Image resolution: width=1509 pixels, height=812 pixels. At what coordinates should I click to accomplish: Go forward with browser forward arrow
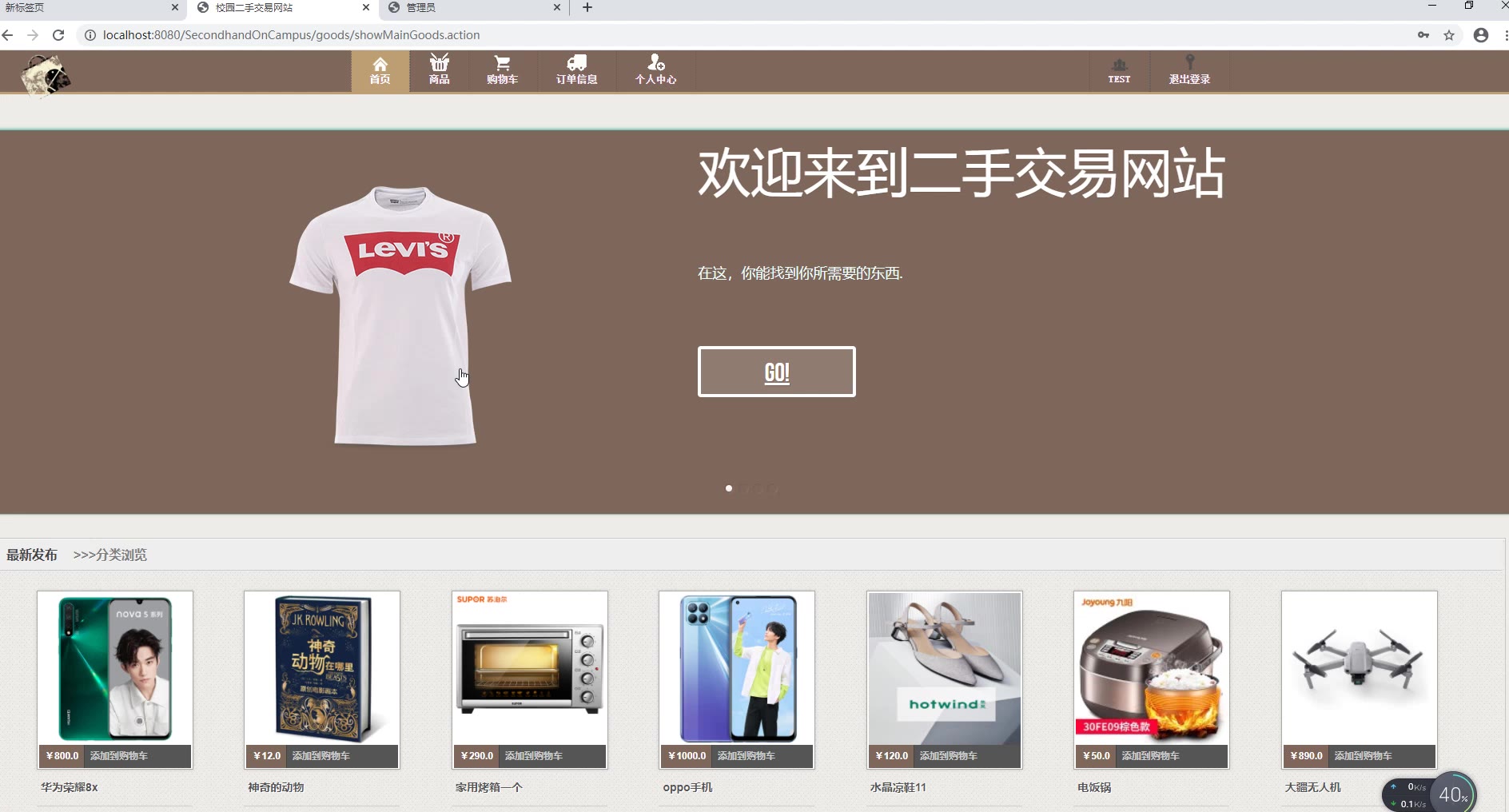tap(33, 35)
